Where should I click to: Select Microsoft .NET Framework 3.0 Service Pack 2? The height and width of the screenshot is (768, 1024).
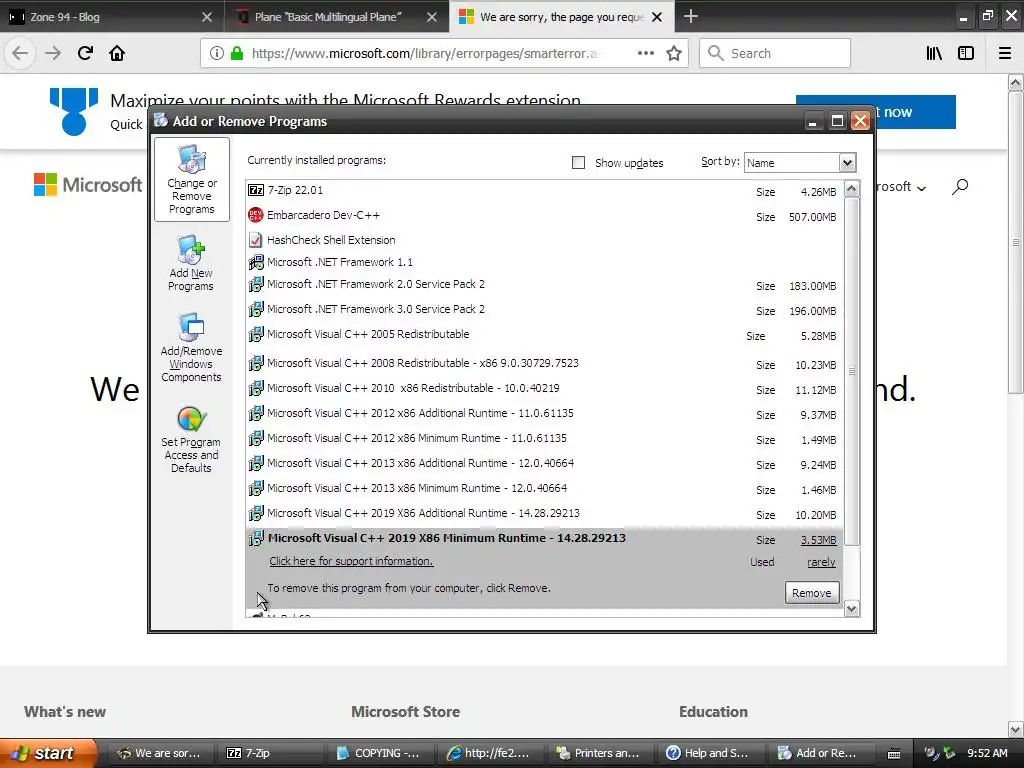tap(545, 310)
